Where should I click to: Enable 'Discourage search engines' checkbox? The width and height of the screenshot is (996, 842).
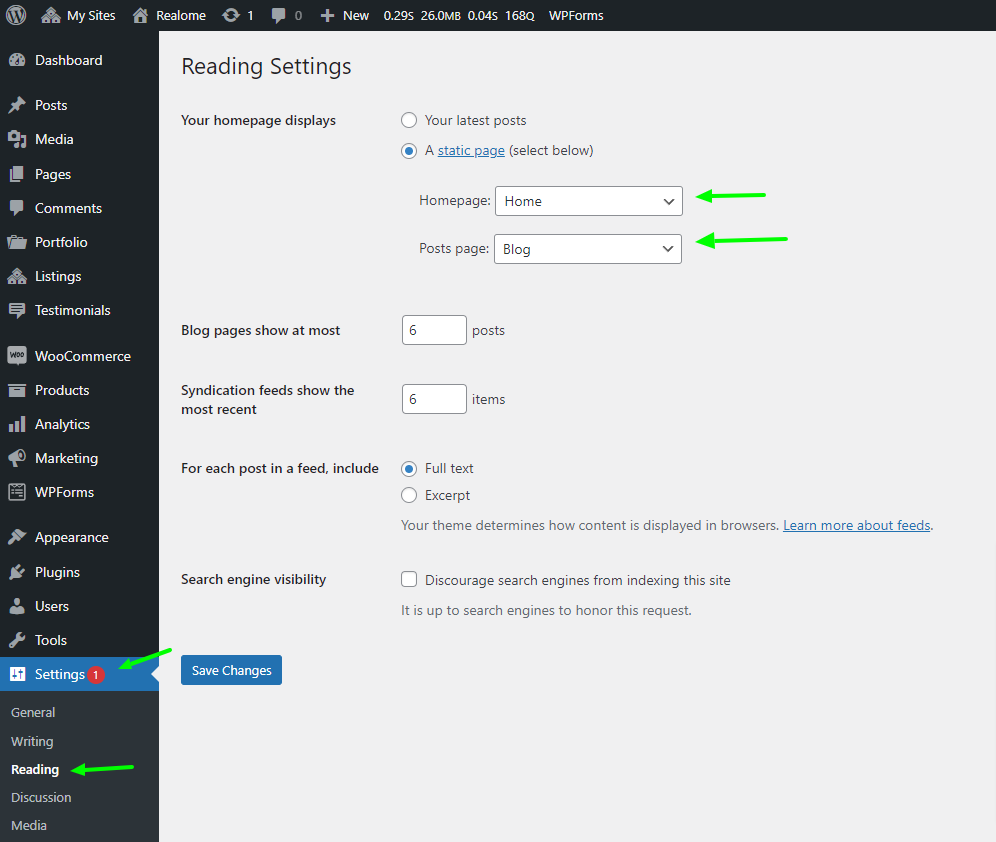coord(409,579)
